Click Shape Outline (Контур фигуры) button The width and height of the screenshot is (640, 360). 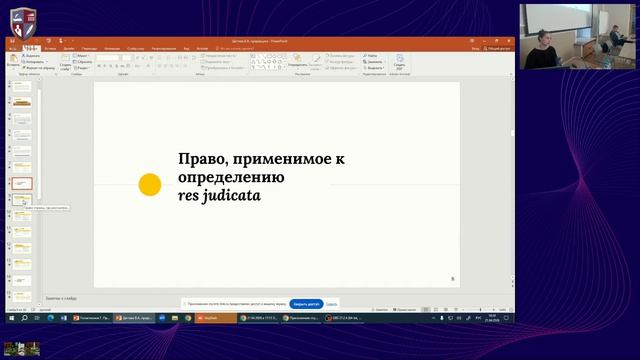coord(341,62)
